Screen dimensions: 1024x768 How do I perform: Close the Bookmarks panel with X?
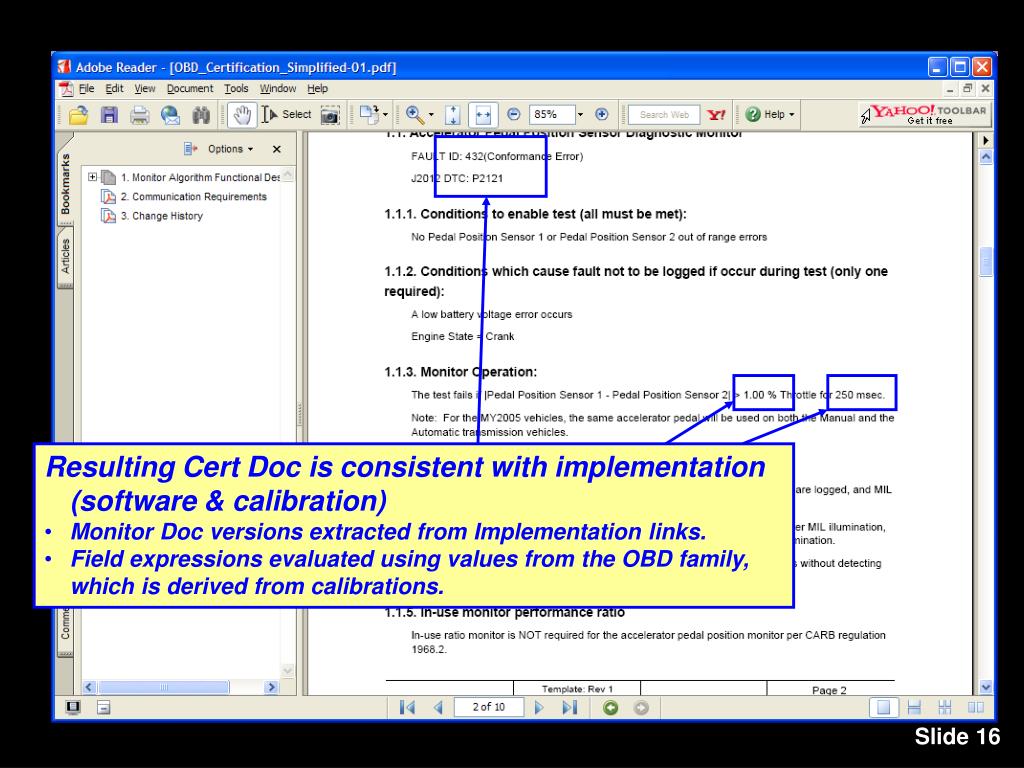coord(277,149)
